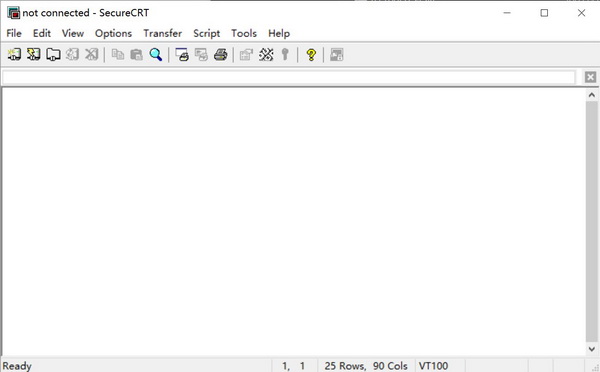Click the Quick Connect lightning icon
This screenshot has height=372, width=600.
(34, 55)
